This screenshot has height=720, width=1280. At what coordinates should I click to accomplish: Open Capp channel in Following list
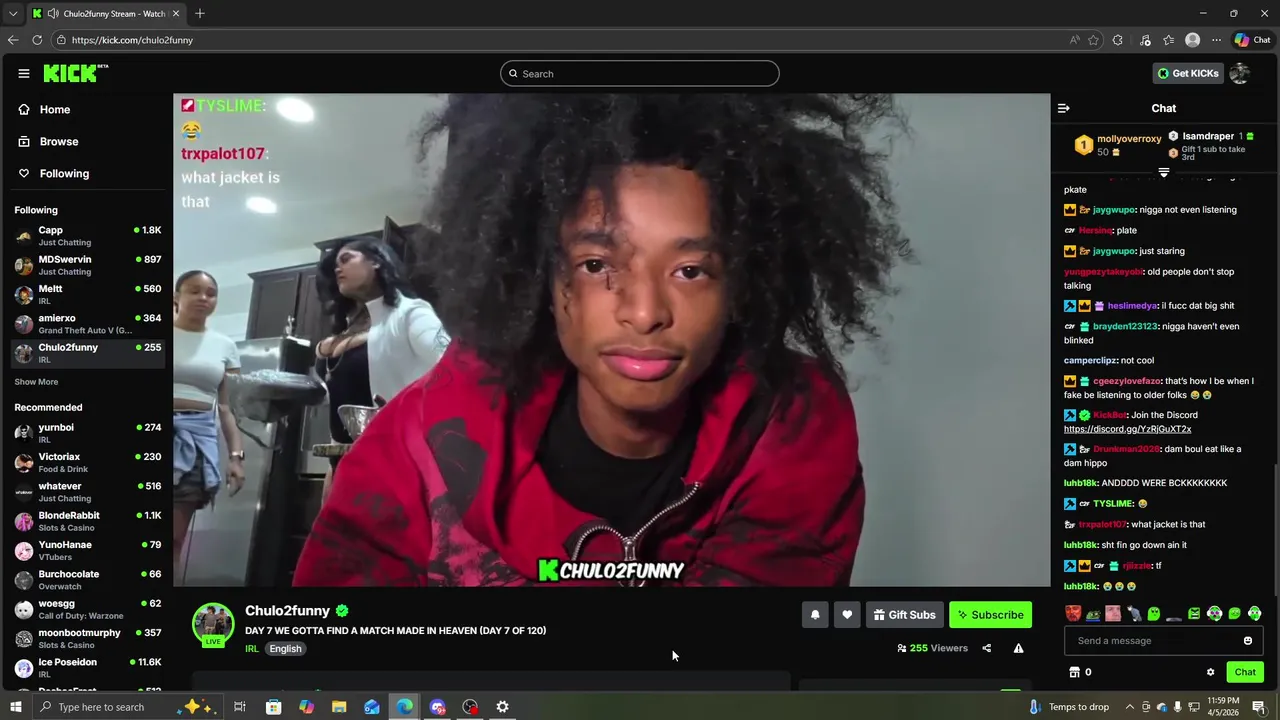88,236
